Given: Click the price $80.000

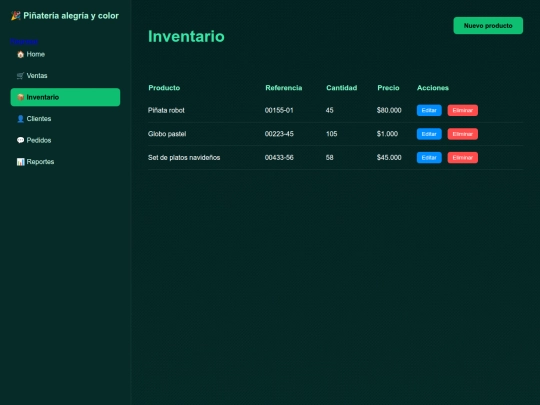Looking at the screenshot, I should point(389,110).
